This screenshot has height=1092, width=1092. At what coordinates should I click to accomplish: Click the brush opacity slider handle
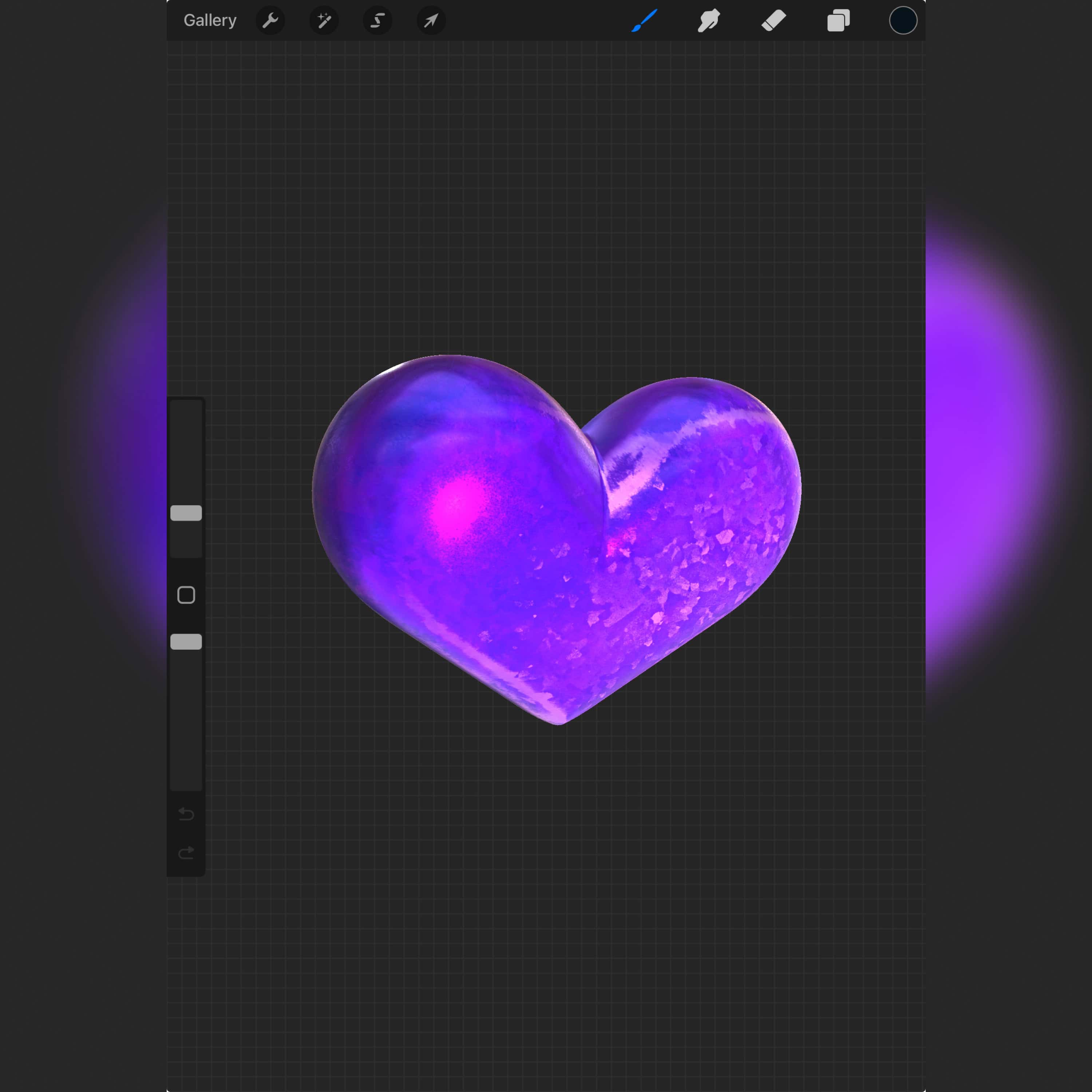pyautogui.click(x=186, y=641)
